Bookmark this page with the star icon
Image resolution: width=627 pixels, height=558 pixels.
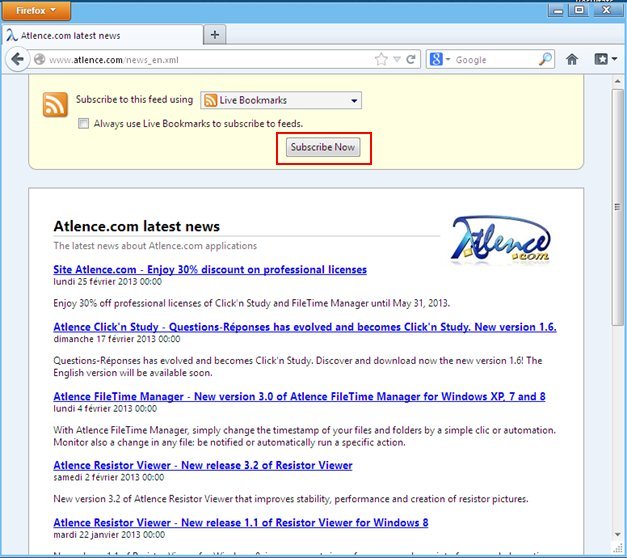click(381, 60)
